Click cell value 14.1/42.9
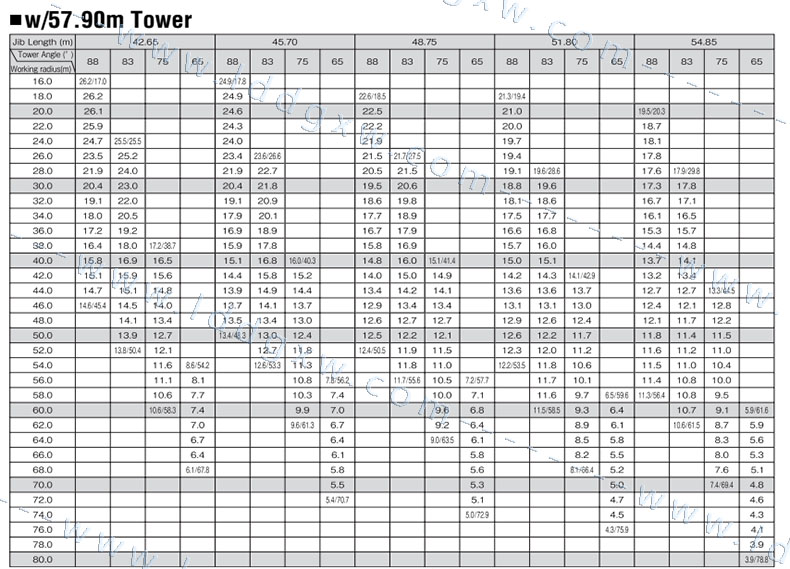Viewport: 790px width, 569px height. tap(581, 276)
